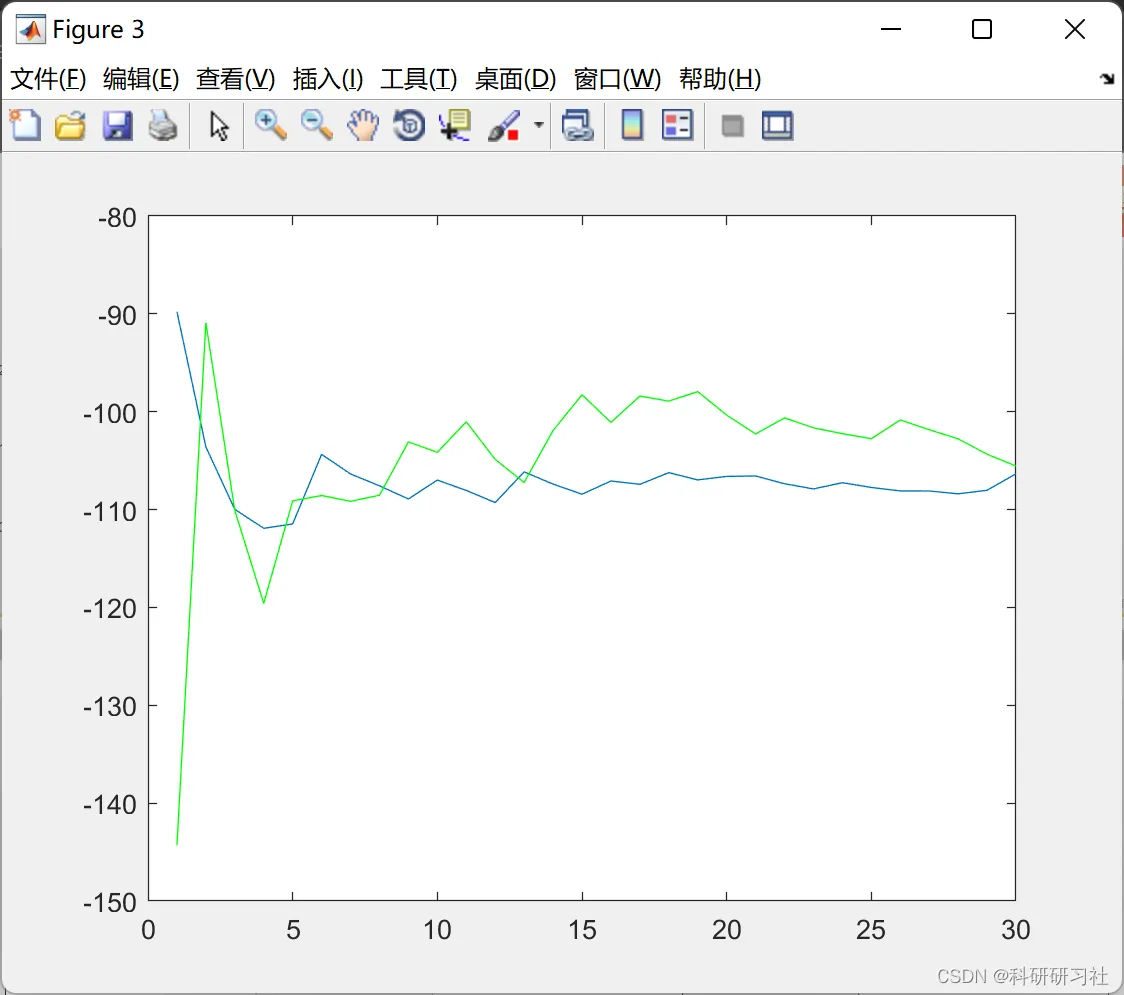Expand the brush color dropdown arrow

539,125
